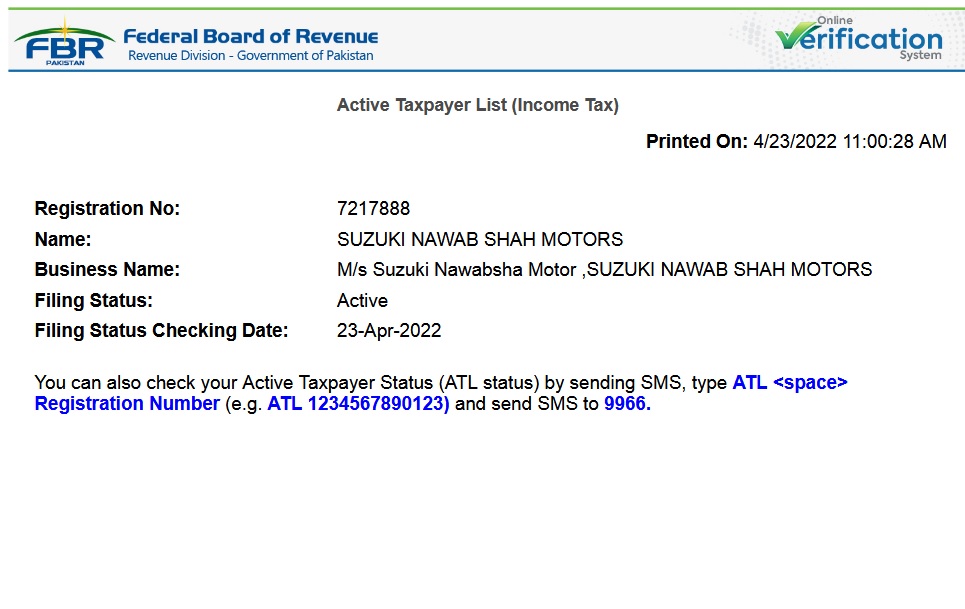Click the Active filing status value
This screenshot has width=965, height=609.
pos(362,301)
